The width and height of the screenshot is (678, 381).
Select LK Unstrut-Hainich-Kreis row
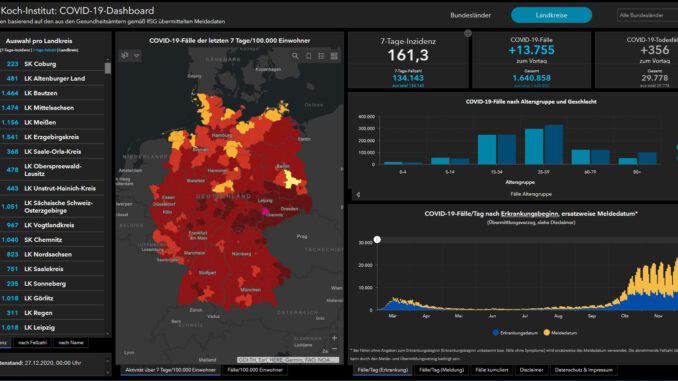click(x=52, y=189)
